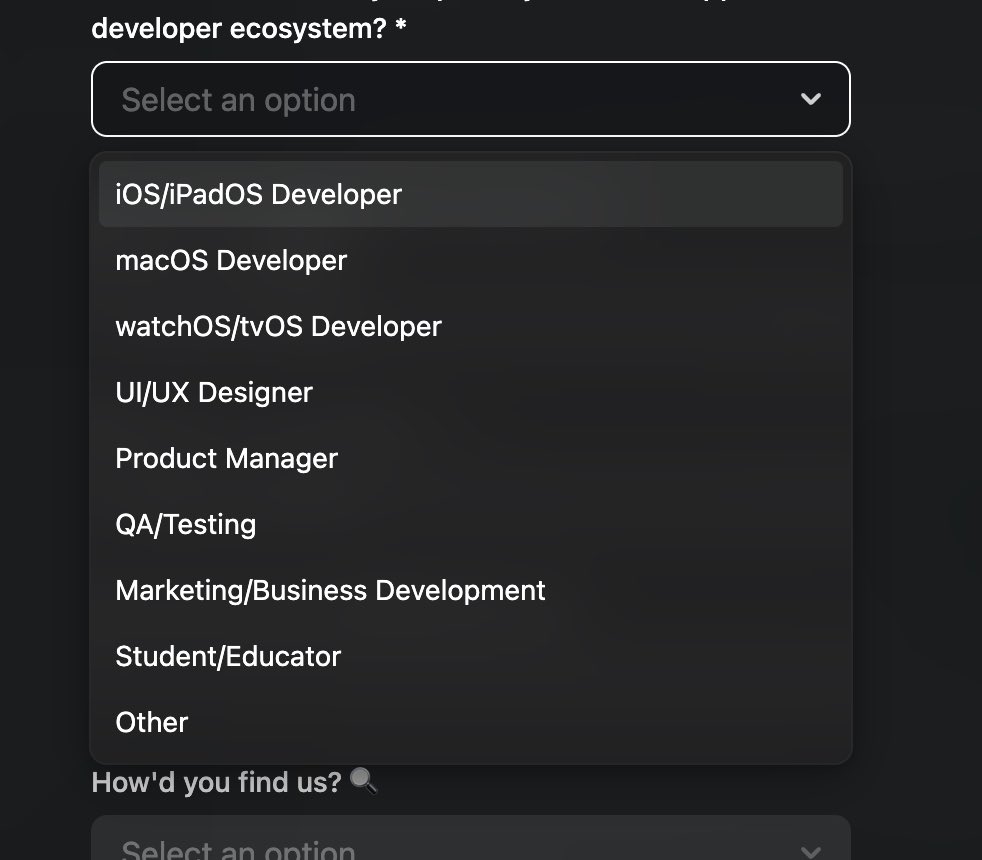Image resolution: width=982 pixels, height=860 pixels.
Task: Choose iOS/iPadOS Developer option
Action: click(470, 194)
